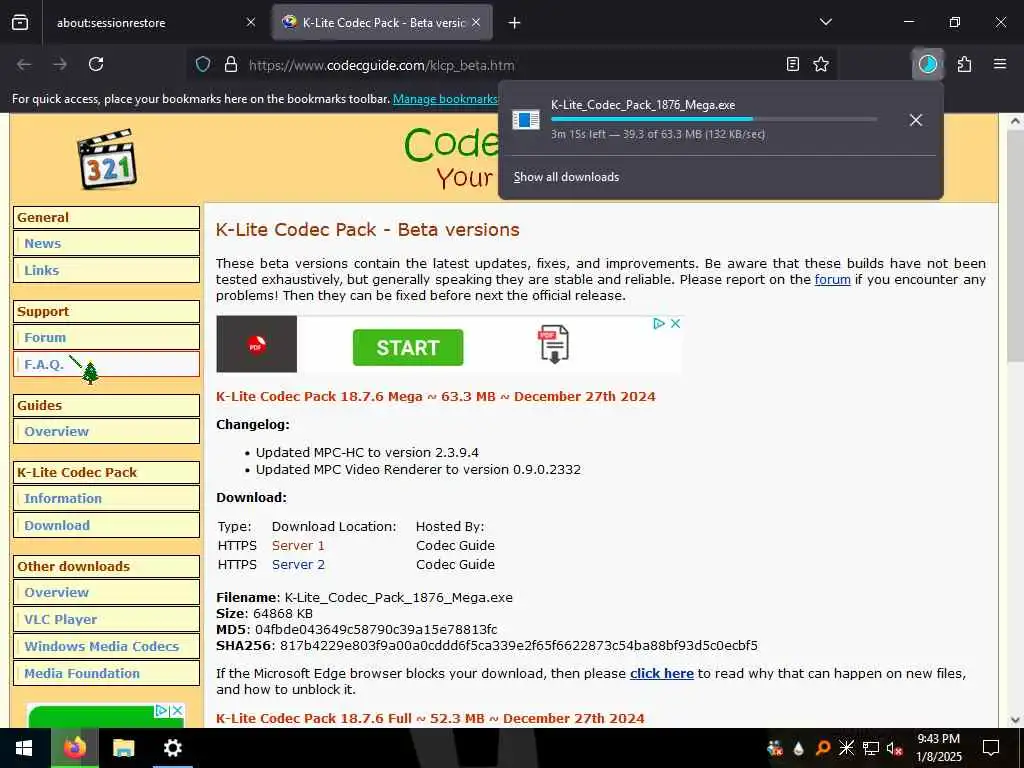This screenshot has width=1024, height=768.
Task: Toggle the downloads panel button
Action: (x=927, y=64)
